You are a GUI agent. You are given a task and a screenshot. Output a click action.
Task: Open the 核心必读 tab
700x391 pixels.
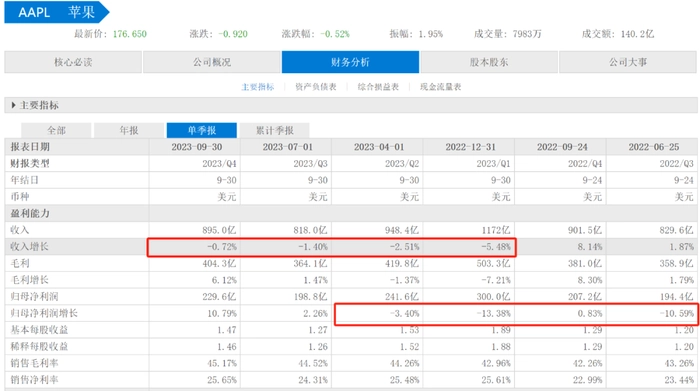[73, 62]
